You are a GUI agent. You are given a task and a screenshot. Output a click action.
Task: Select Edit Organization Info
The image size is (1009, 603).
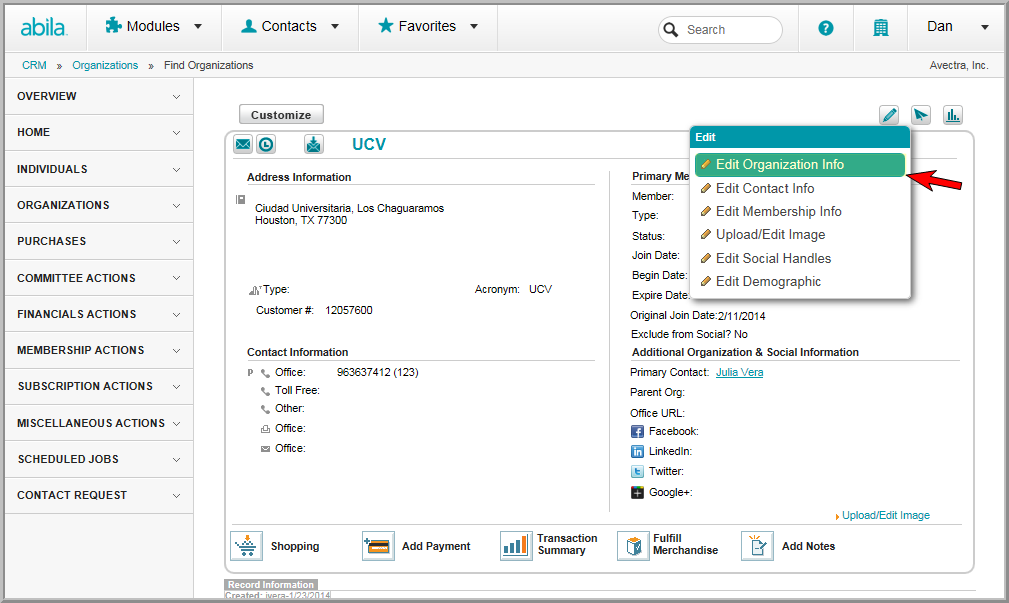click(x=800, y=165)
